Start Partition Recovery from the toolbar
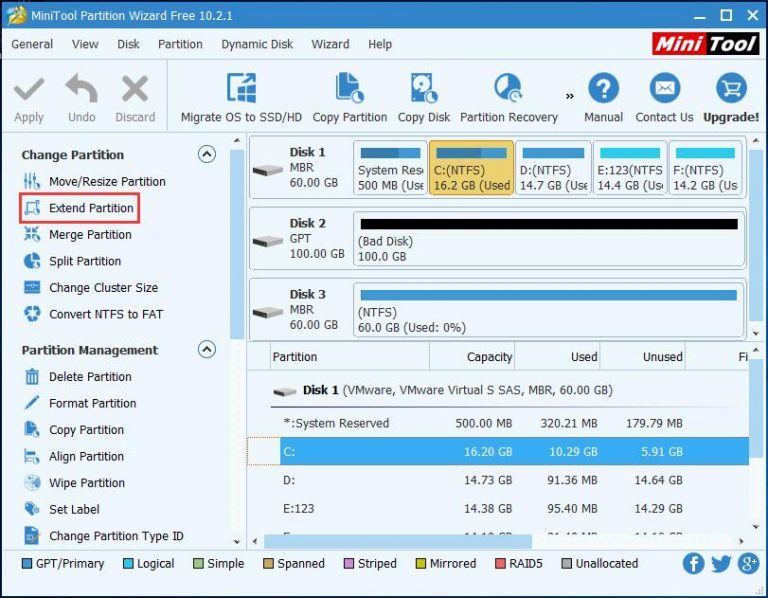 [x=508, y=97]
